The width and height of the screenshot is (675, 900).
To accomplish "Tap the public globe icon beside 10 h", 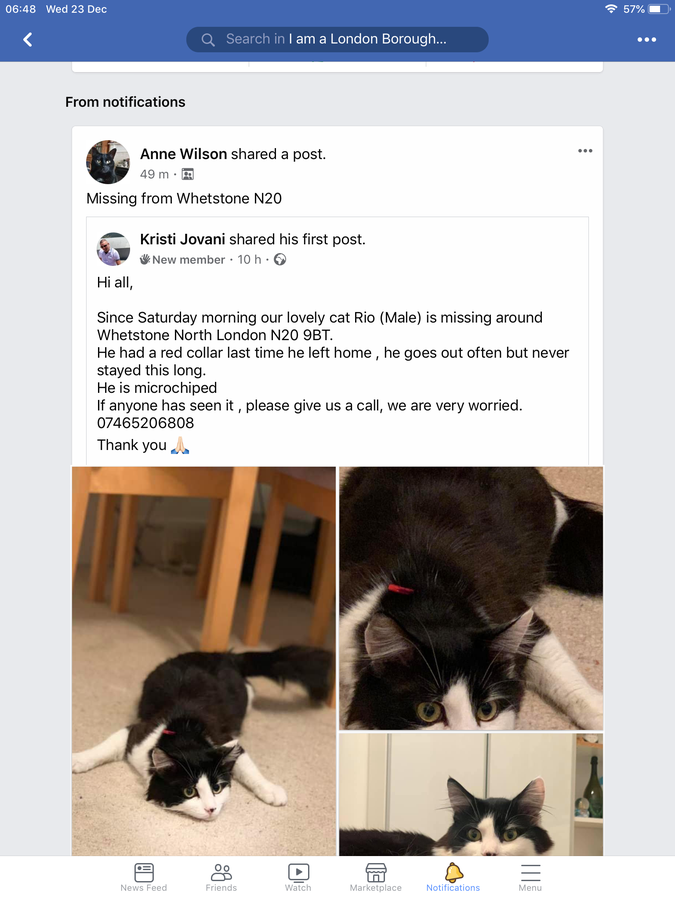I will coord(280,259).
